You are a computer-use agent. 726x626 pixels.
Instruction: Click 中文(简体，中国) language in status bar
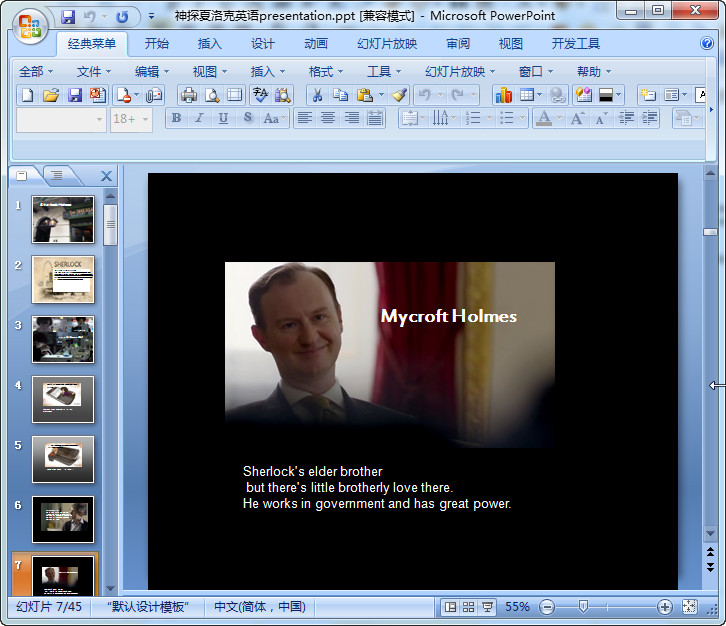[260, 607]
